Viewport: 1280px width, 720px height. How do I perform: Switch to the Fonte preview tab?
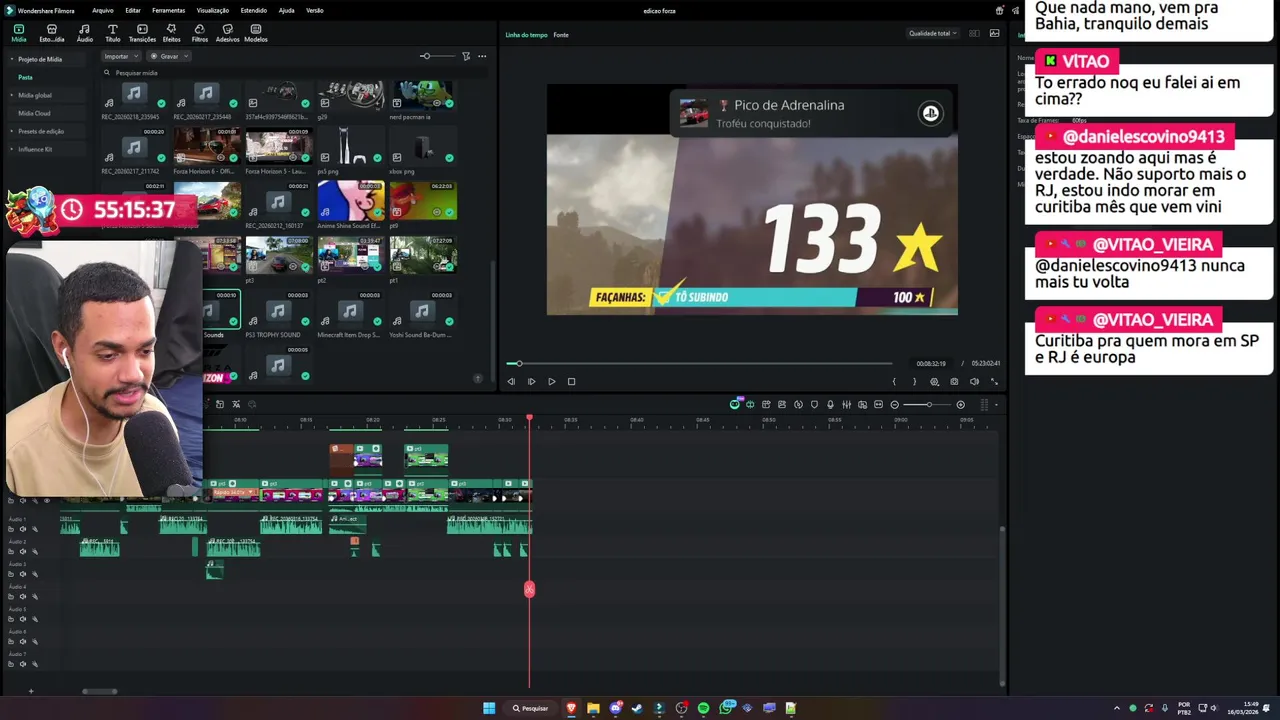[561, 35]
